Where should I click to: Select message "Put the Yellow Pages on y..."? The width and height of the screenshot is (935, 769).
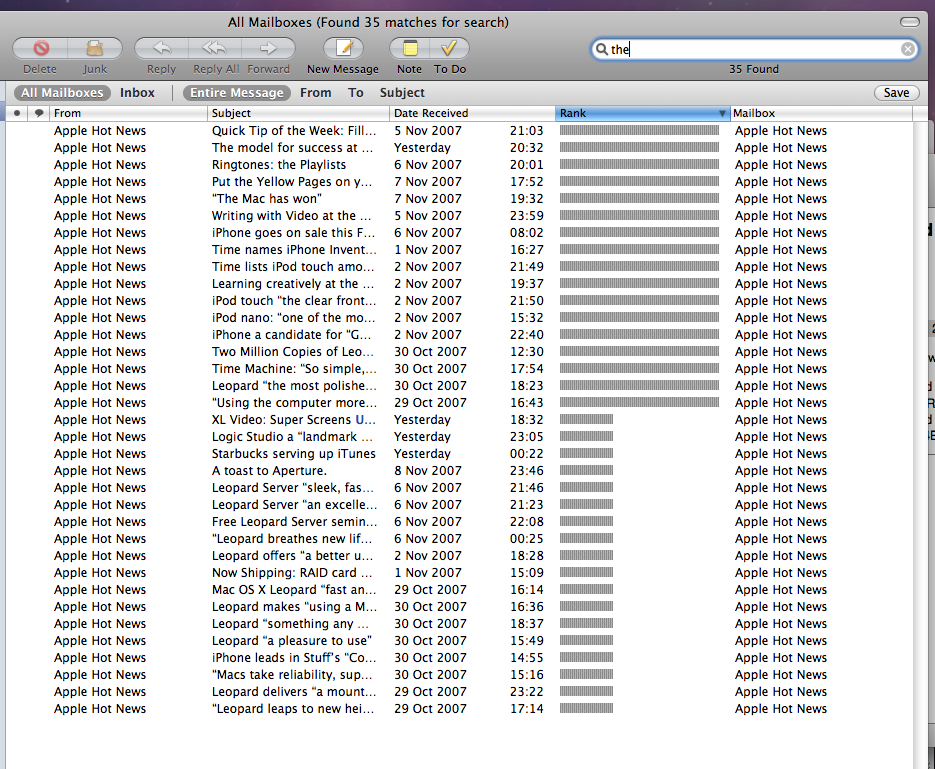(459, 181)
